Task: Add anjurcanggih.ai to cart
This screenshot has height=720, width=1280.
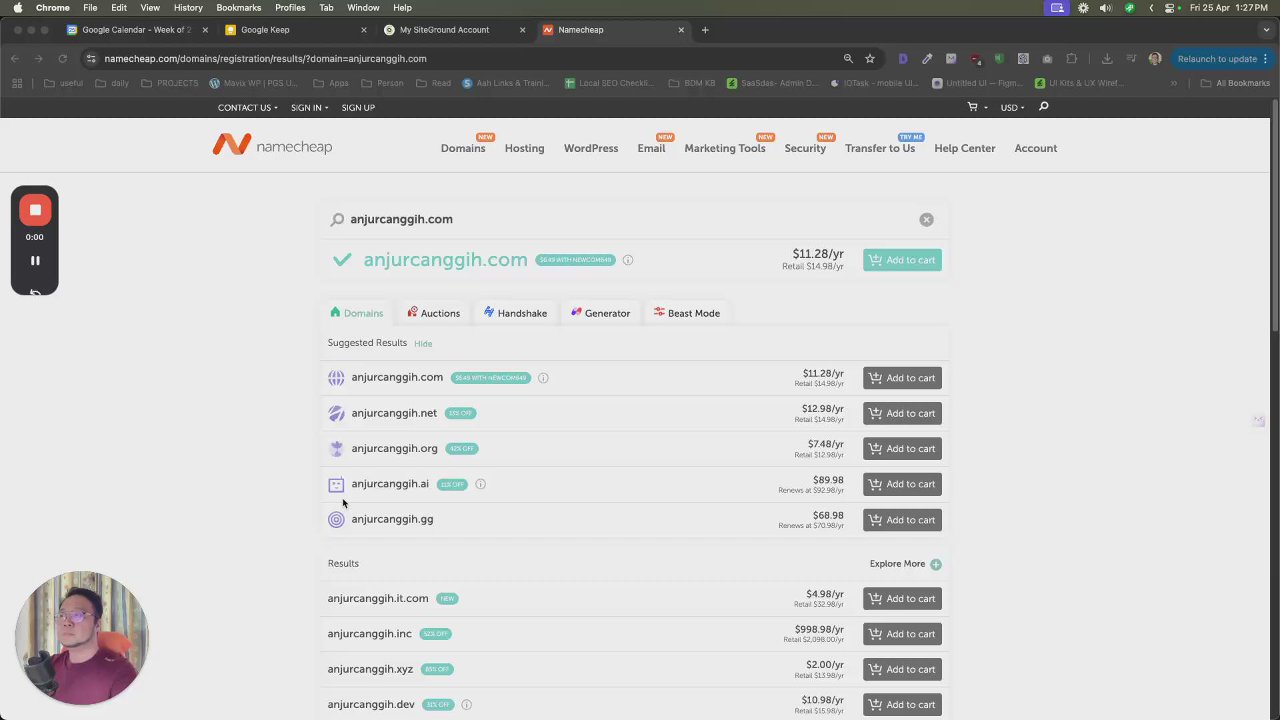Action: [902, 484]
